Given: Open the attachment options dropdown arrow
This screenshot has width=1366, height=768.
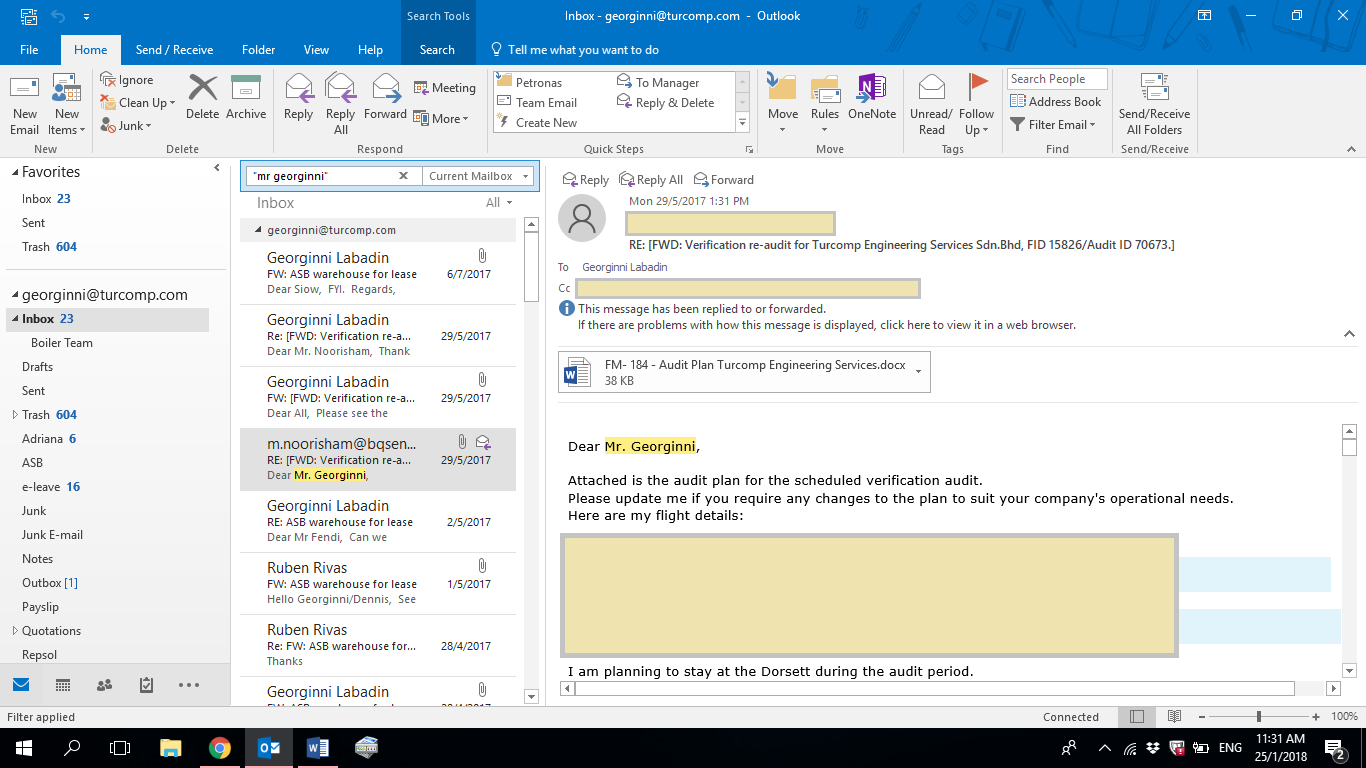Looking at the screenshot, I should pos(918,372).
